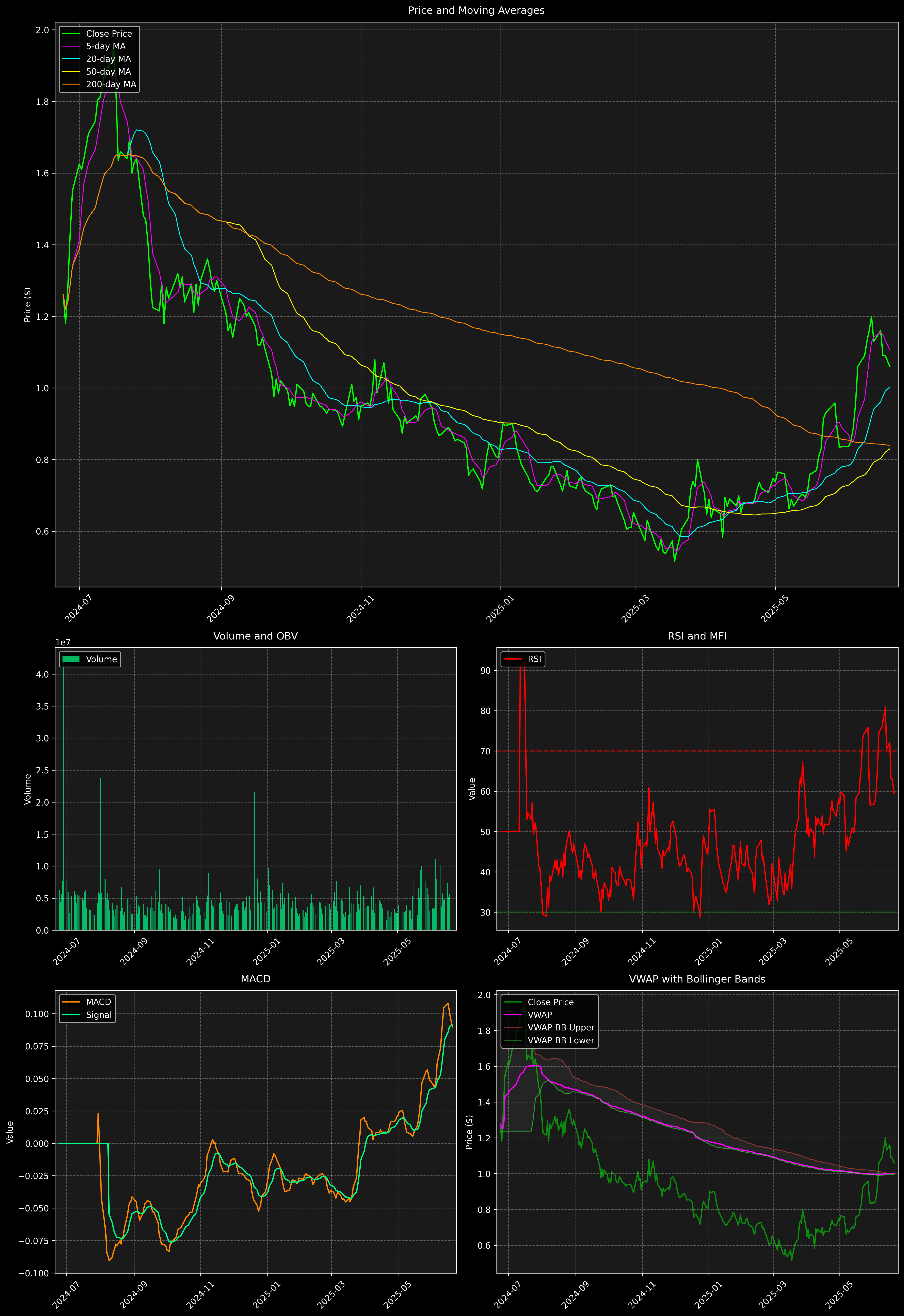Click '2025-03' on the MACD chart x-axis

(x=331, y=1295)
